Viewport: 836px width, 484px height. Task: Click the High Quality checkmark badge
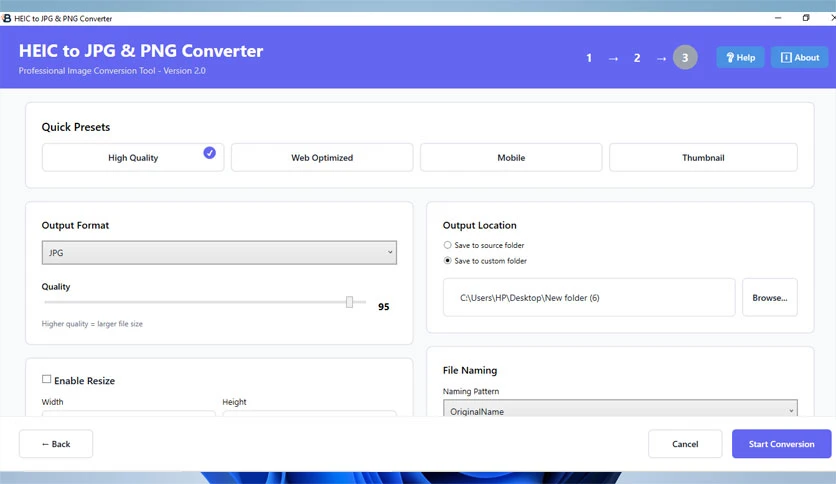[210, 153]
